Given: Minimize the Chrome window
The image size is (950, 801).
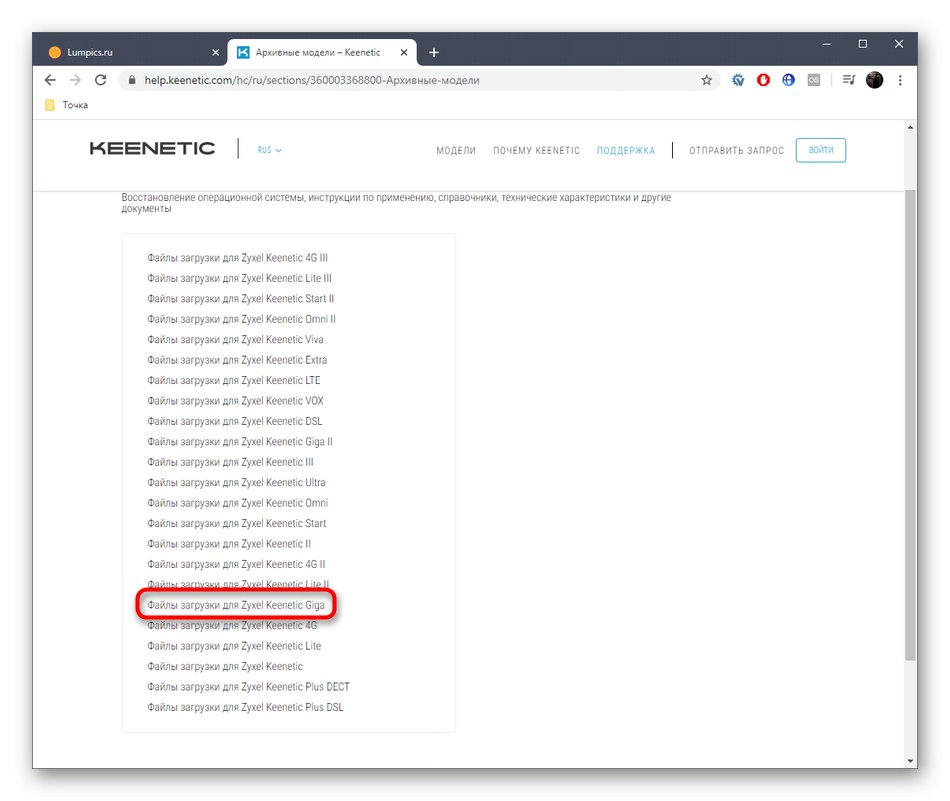Looking at the screenshot, I should 826,44.
